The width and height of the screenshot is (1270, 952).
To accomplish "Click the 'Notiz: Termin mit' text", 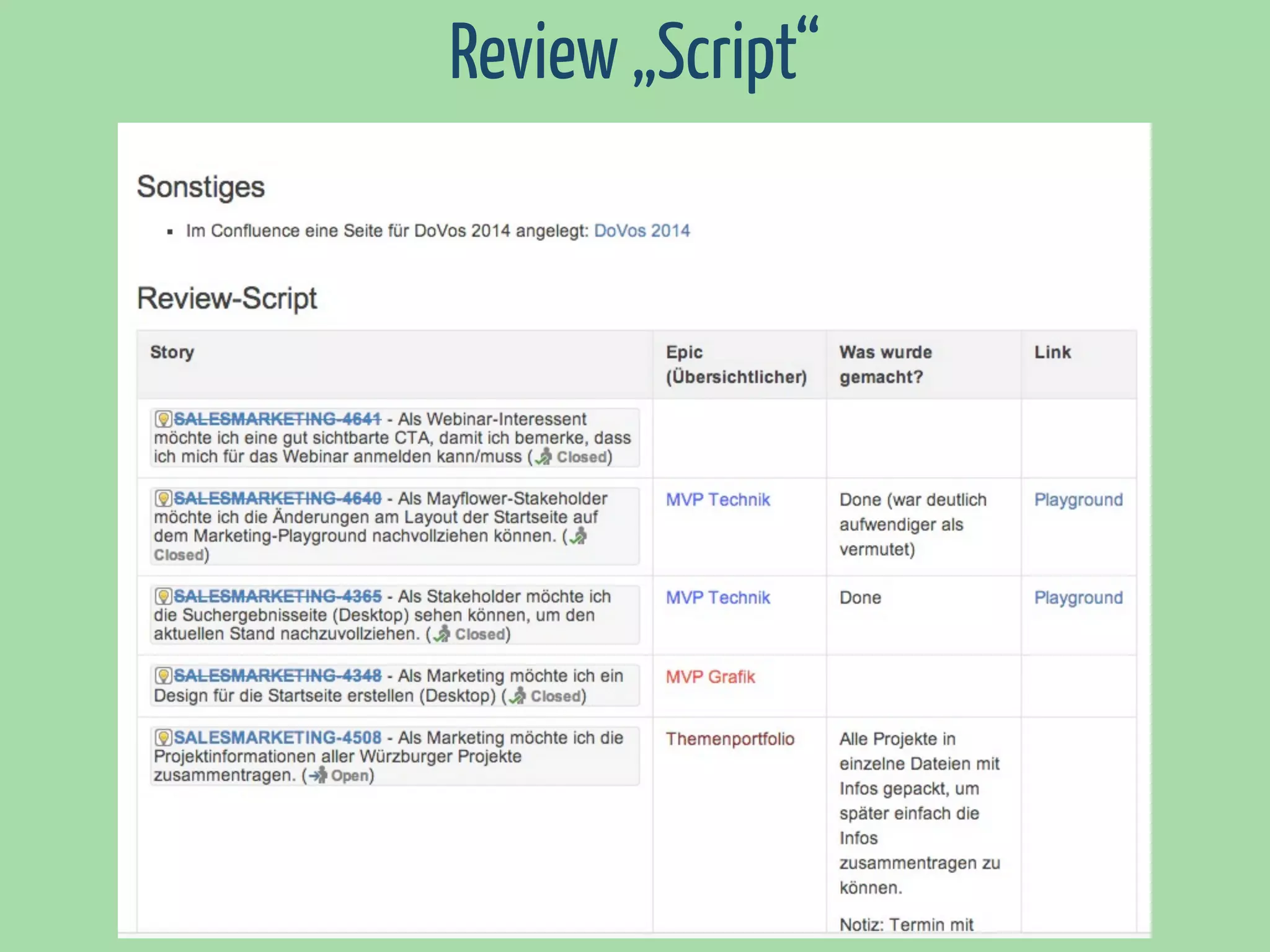I will (906, 924).
